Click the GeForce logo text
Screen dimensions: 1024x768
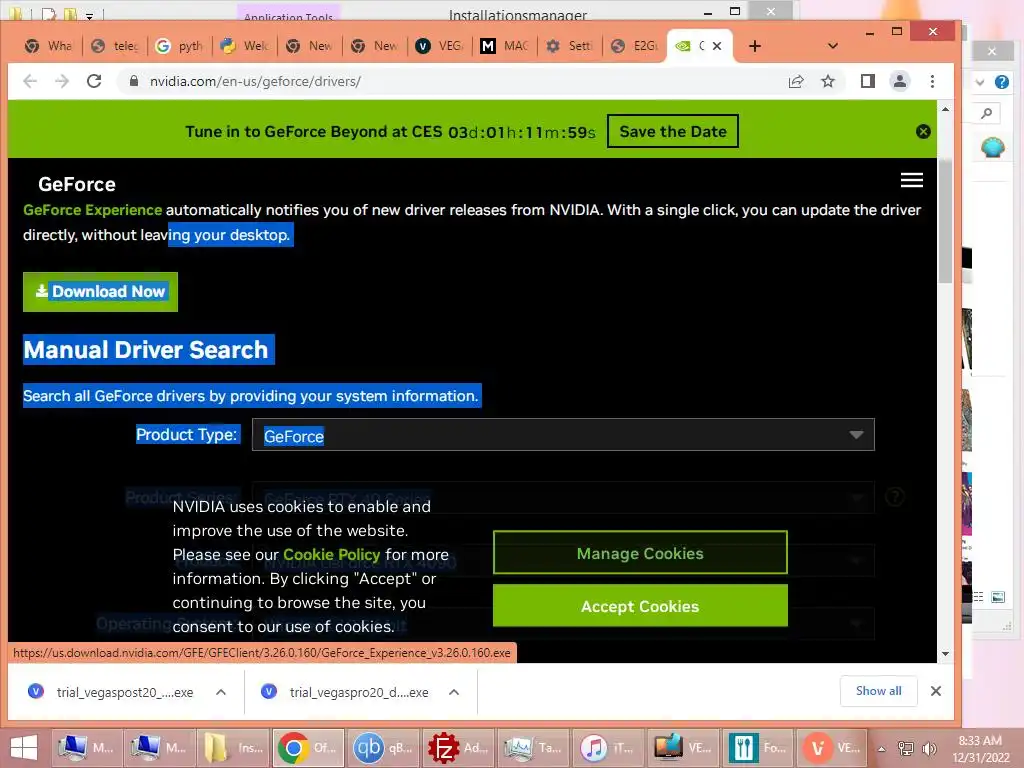pos(77,184)
